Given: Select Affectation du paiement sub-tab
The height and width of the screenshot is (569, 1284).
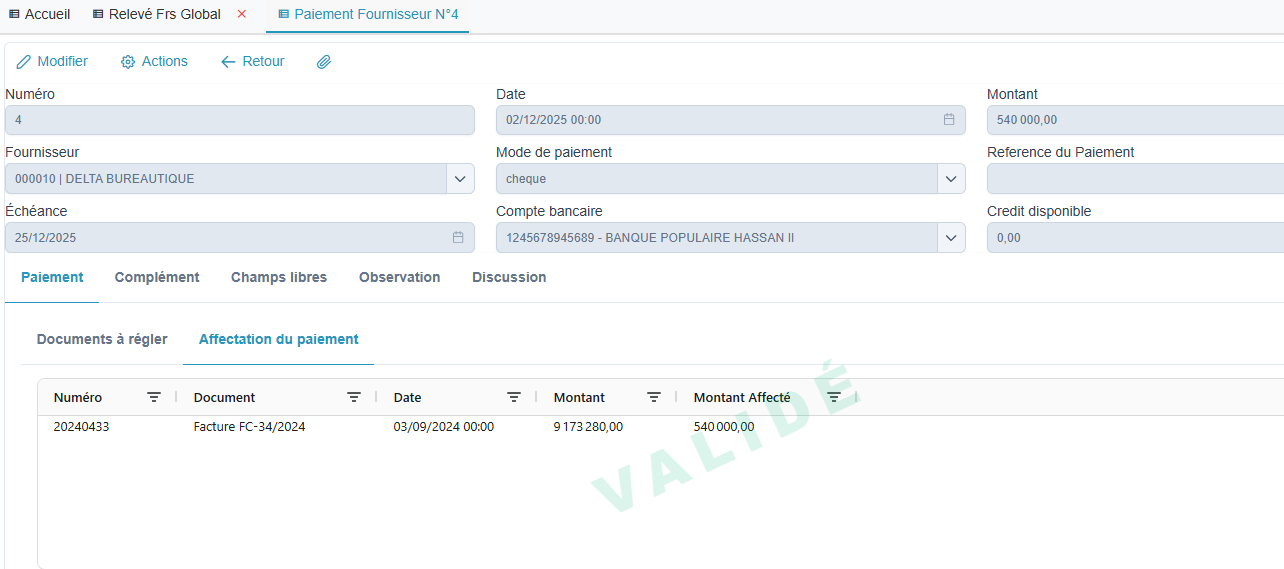Looking at the screenshot, I should (279, 339).
